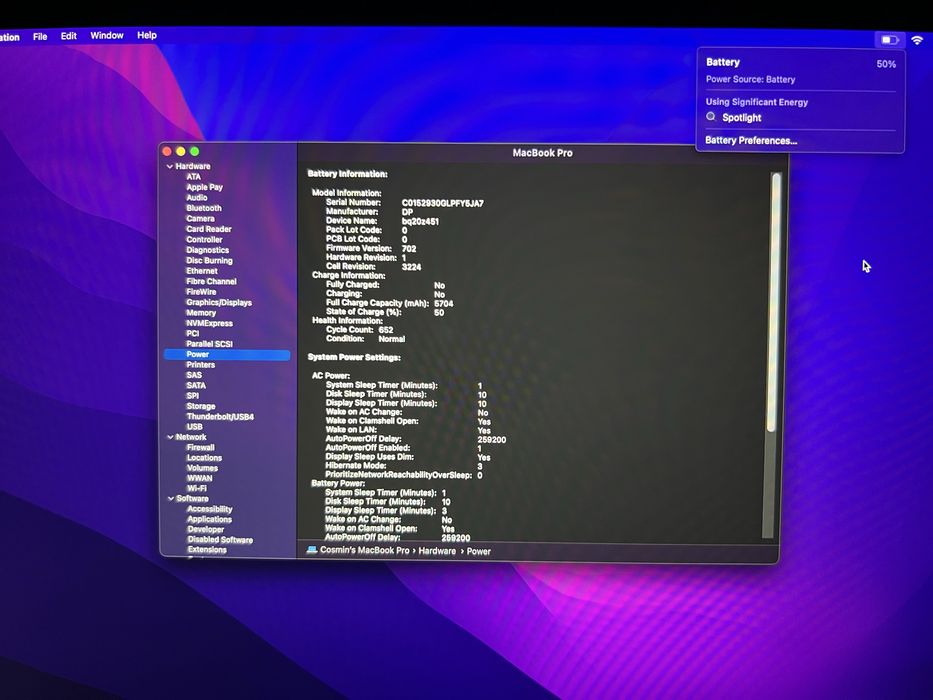
Task: Select Disabled Software under Software
Action: (220, 539)
